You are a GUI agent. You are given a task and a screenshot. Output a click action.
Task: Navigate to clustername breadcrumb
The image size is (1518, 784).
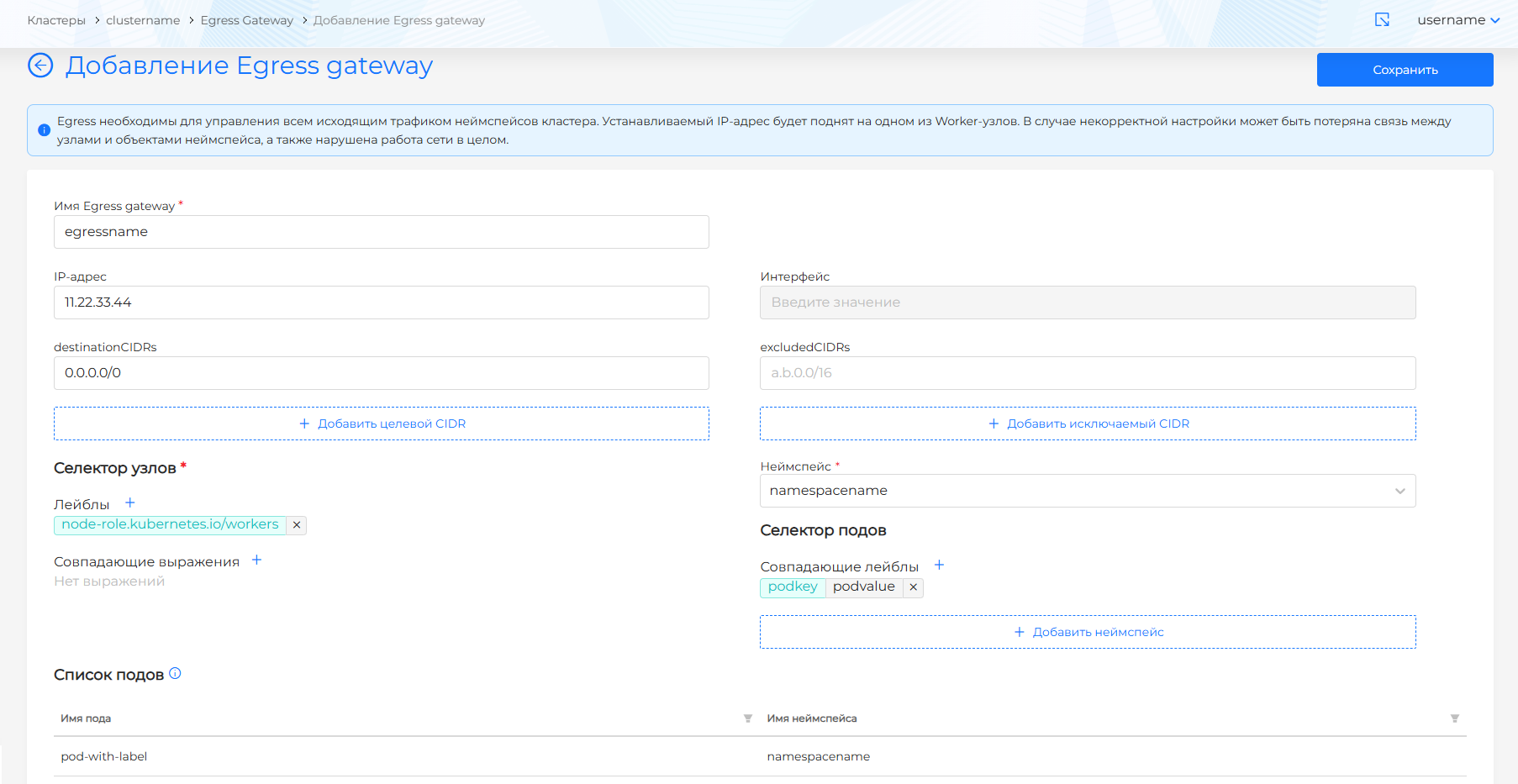[x=143, y=20]
